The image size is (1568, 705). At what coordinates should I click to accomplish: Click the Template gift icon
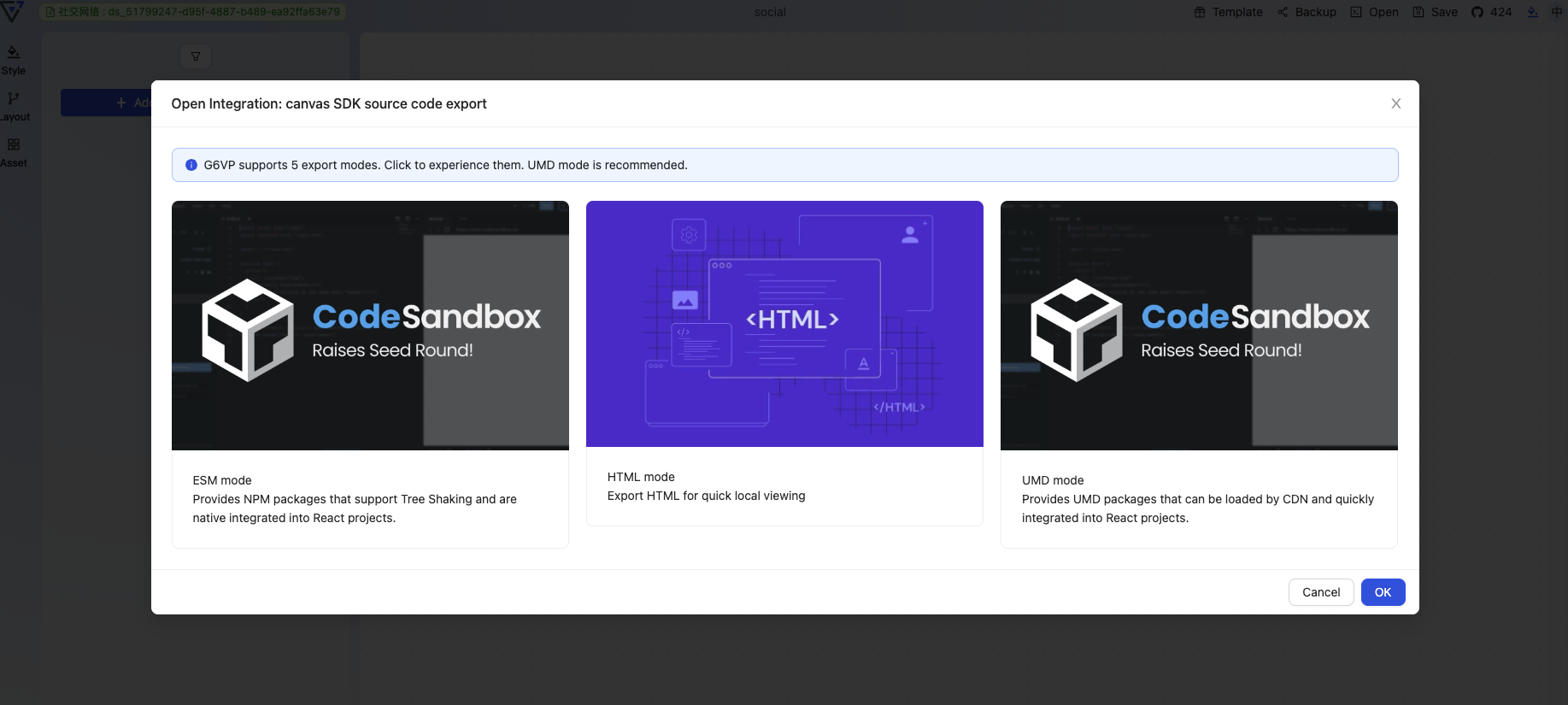[x=1200, y=12]
